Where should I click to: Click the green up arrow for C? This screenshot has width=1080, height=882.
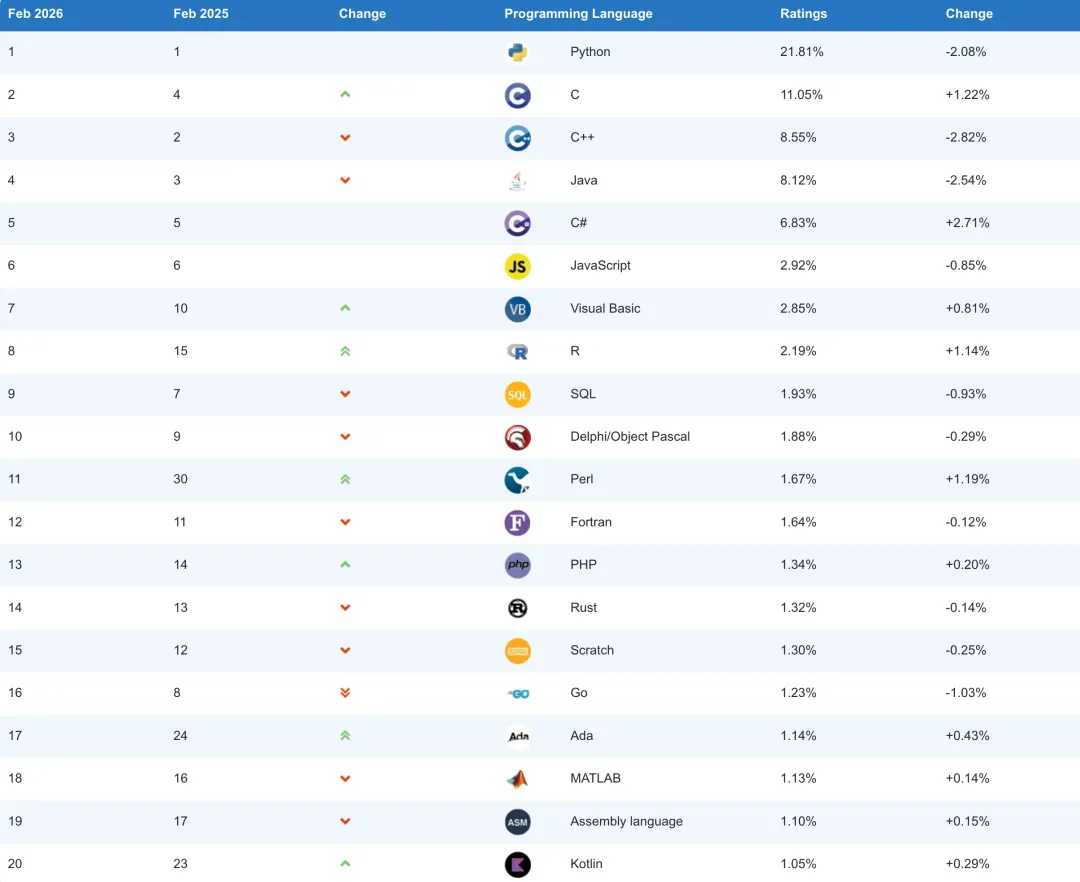point(345,95)
